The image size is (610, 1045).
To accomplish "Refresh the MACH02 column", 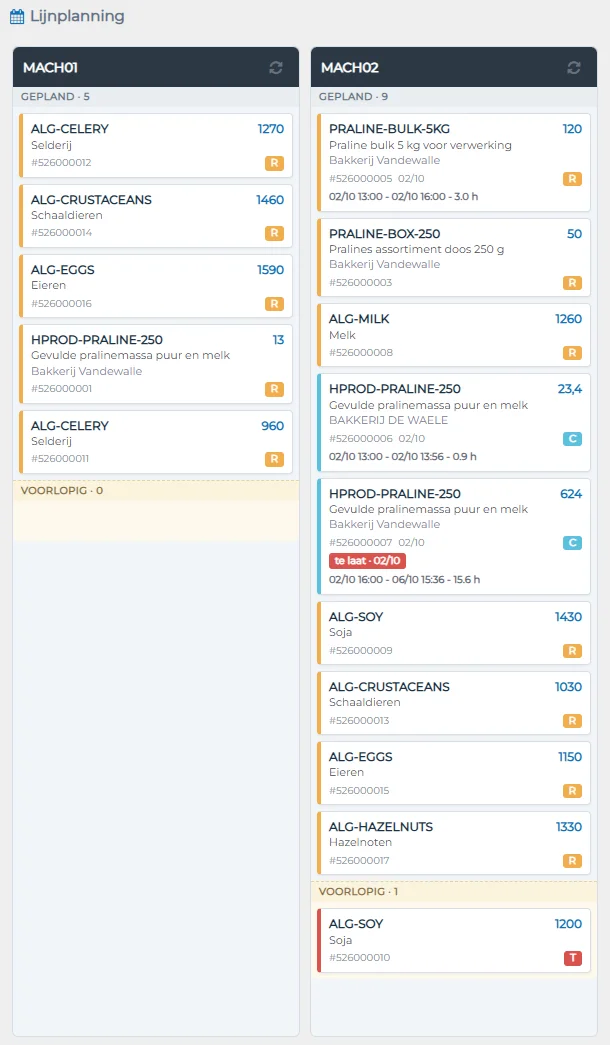I will coord(573,67).
